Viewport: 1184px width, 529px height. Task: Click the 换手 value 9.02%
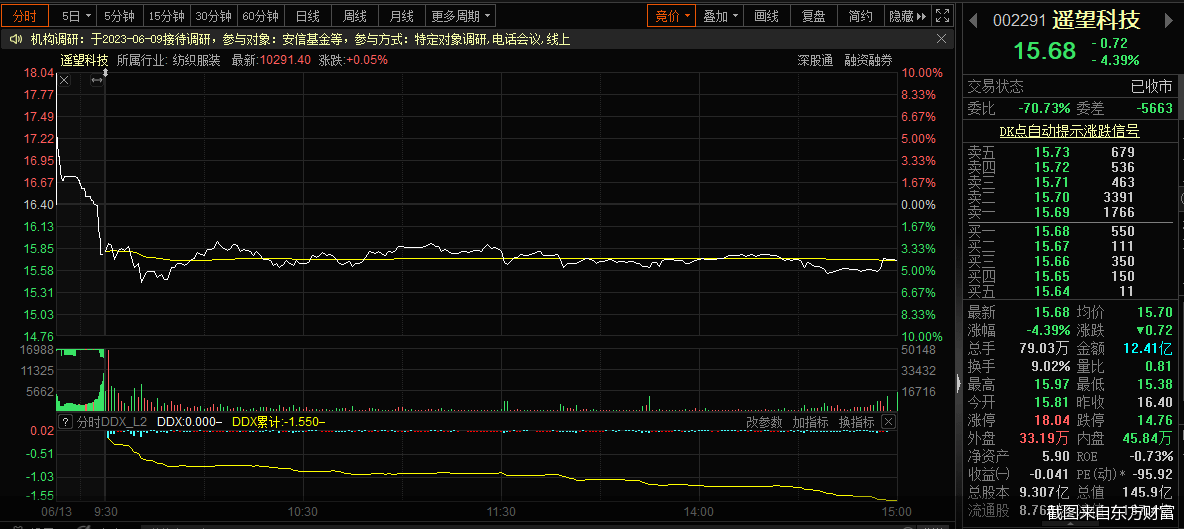click(x=1049, y=367)
